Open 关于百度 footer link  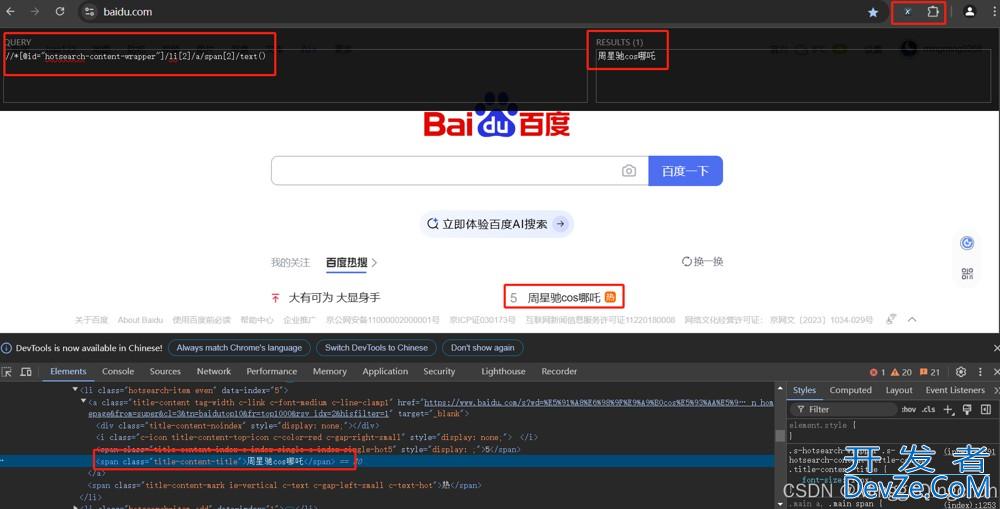(91, 320)
